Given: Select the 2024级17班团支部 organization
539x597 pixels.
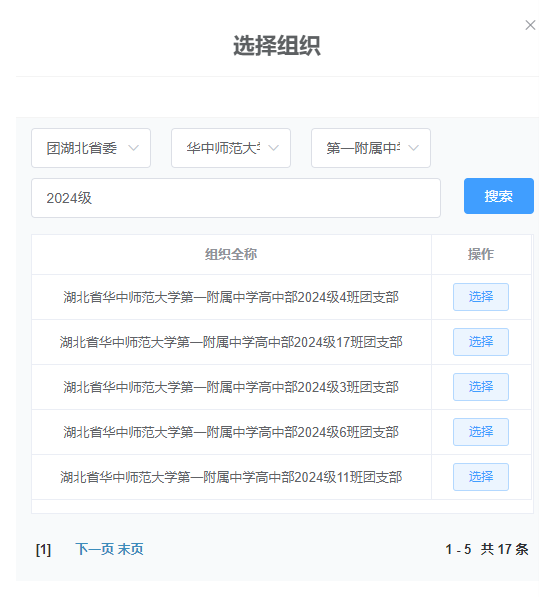Looking at the screenshot, I should tap(481, 342).
